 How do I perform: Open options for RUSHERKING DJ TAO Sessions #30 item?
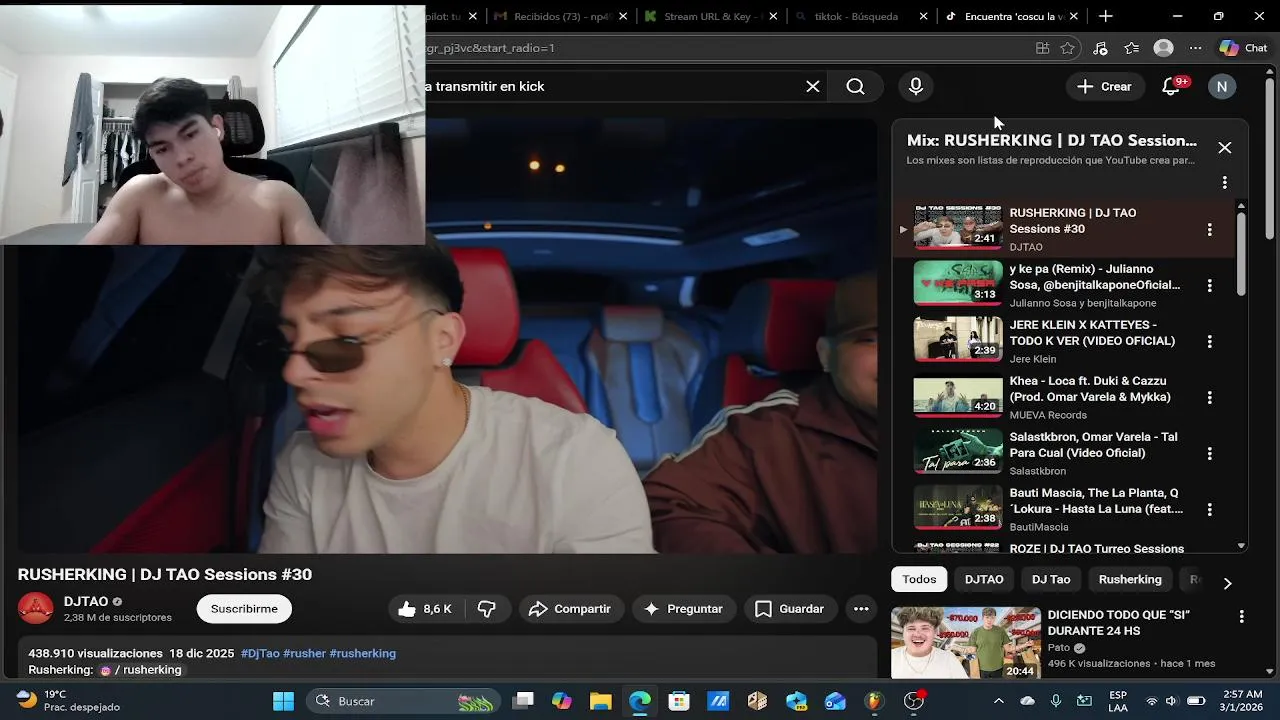pyautogui.click(x=1209, y=230)
